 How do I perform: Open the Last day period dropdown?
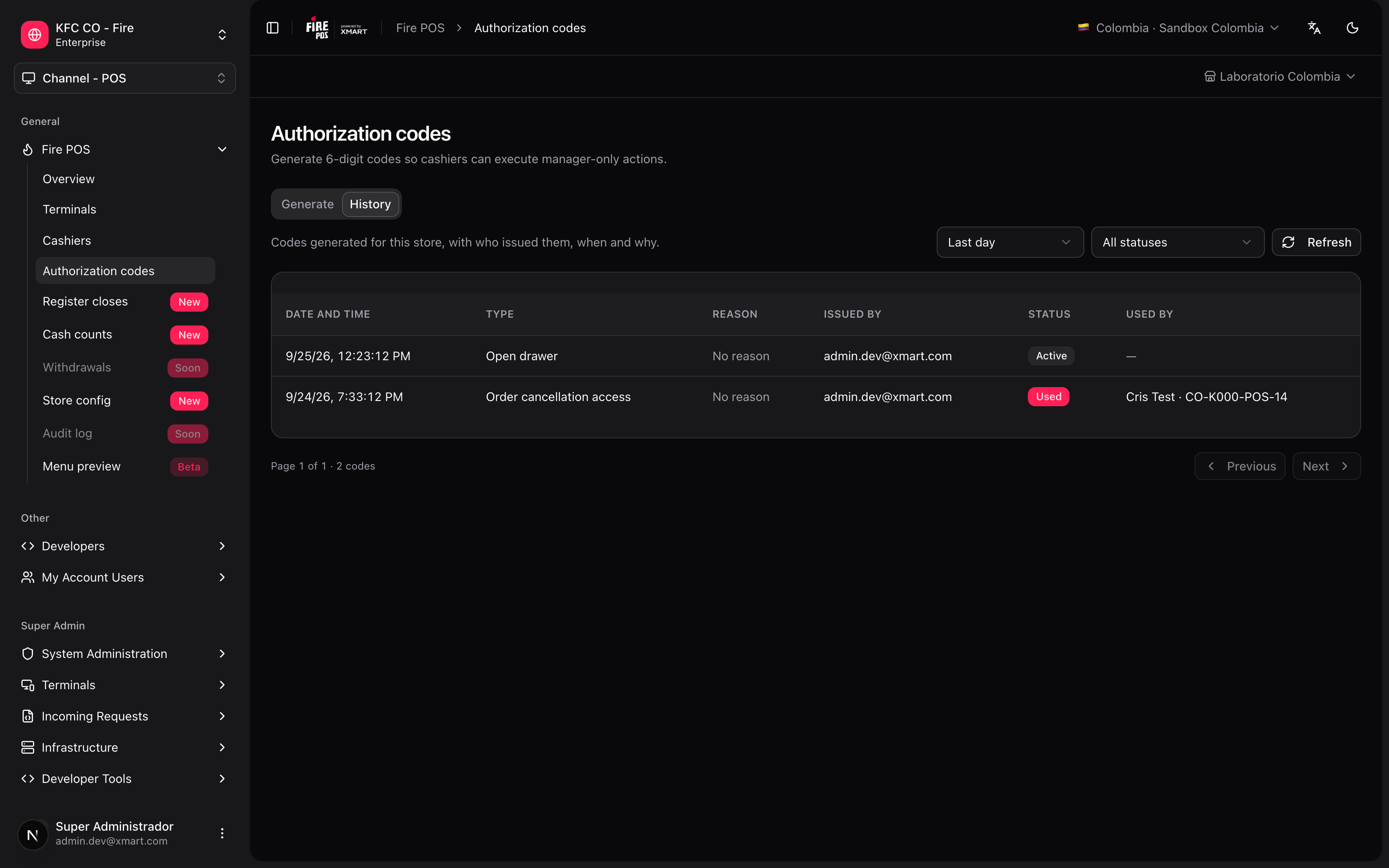point(1010,242)
